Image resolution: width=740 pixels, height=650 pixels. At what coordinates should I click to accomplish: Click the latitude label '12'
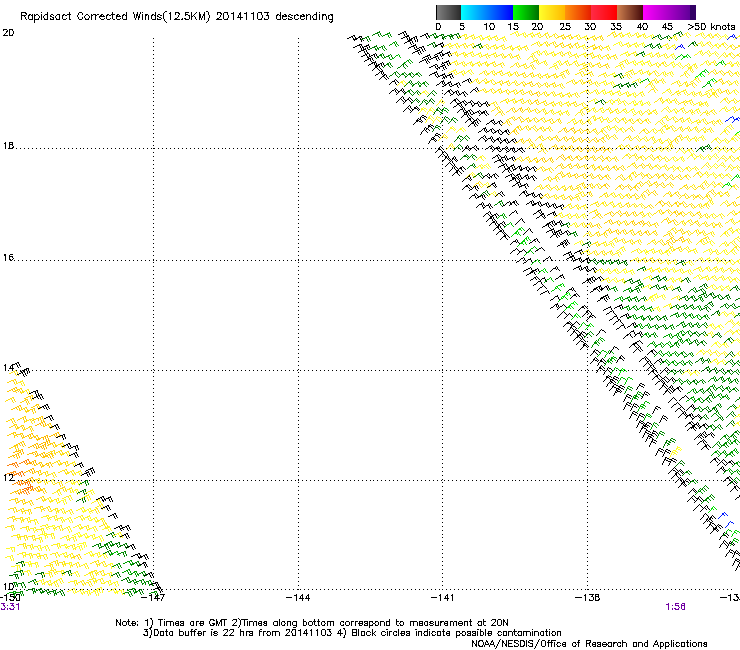pyautogui.click(x=8, y=478)
